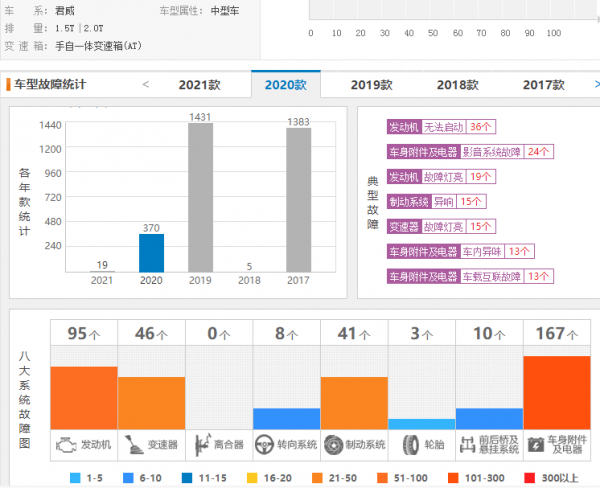
Task: Open the 2018款 model year tab
Action: click(457, 85)
